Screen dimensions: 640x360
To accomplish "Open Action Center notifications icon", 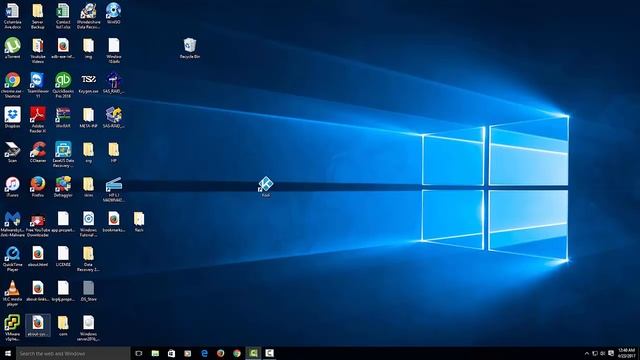I will 611,353.
